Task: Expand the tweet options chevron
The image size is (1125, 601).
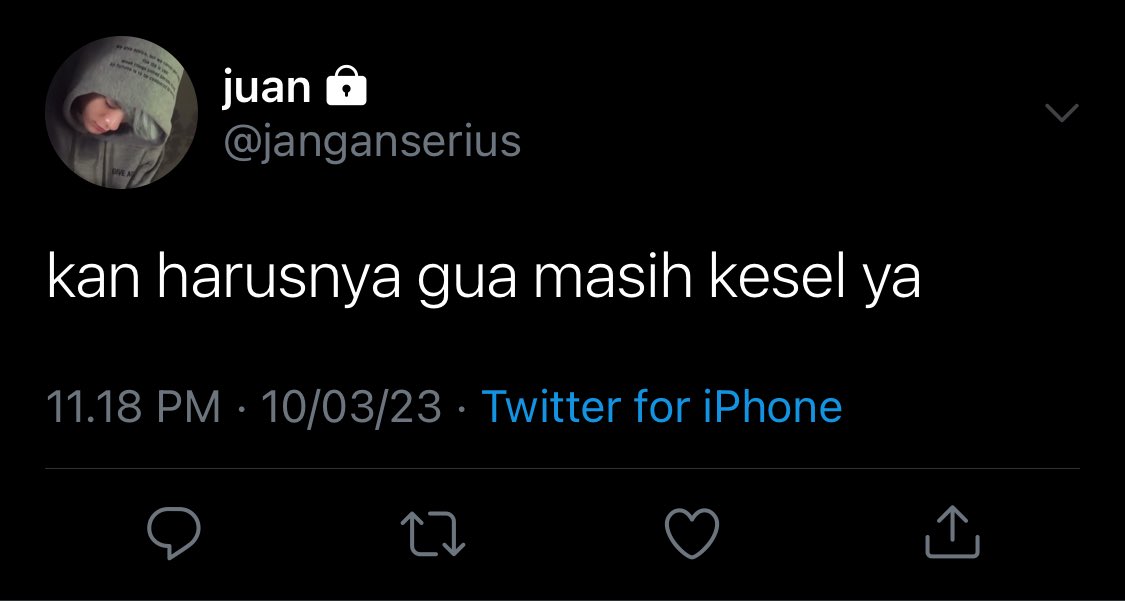Action: pos(1062,113)
